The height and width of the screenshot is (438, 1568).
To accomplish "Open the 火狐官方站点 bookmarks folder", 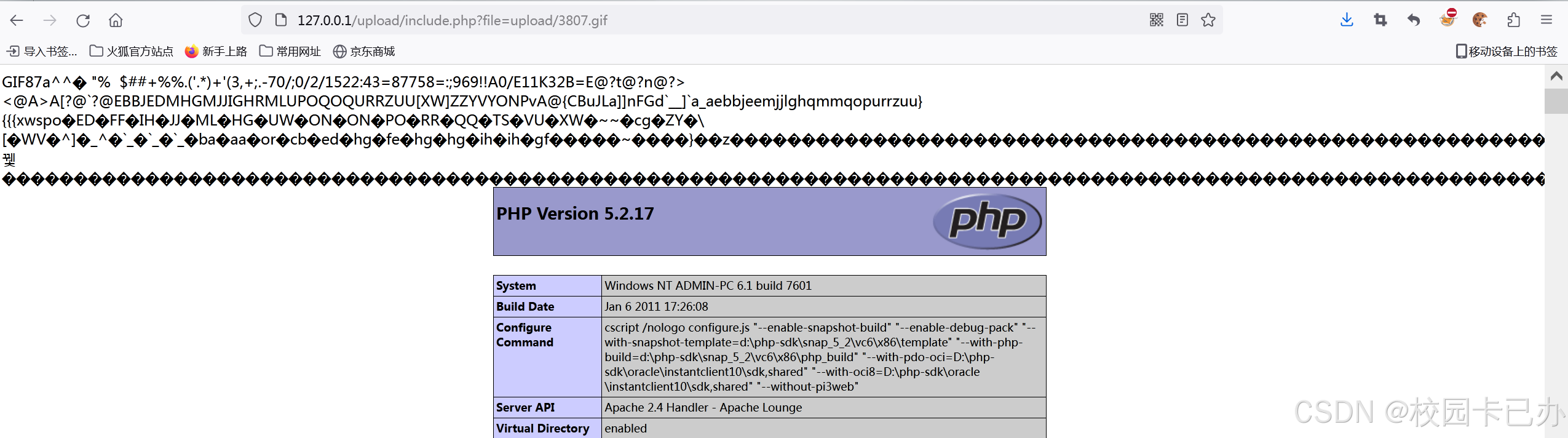I will [132, 52].
